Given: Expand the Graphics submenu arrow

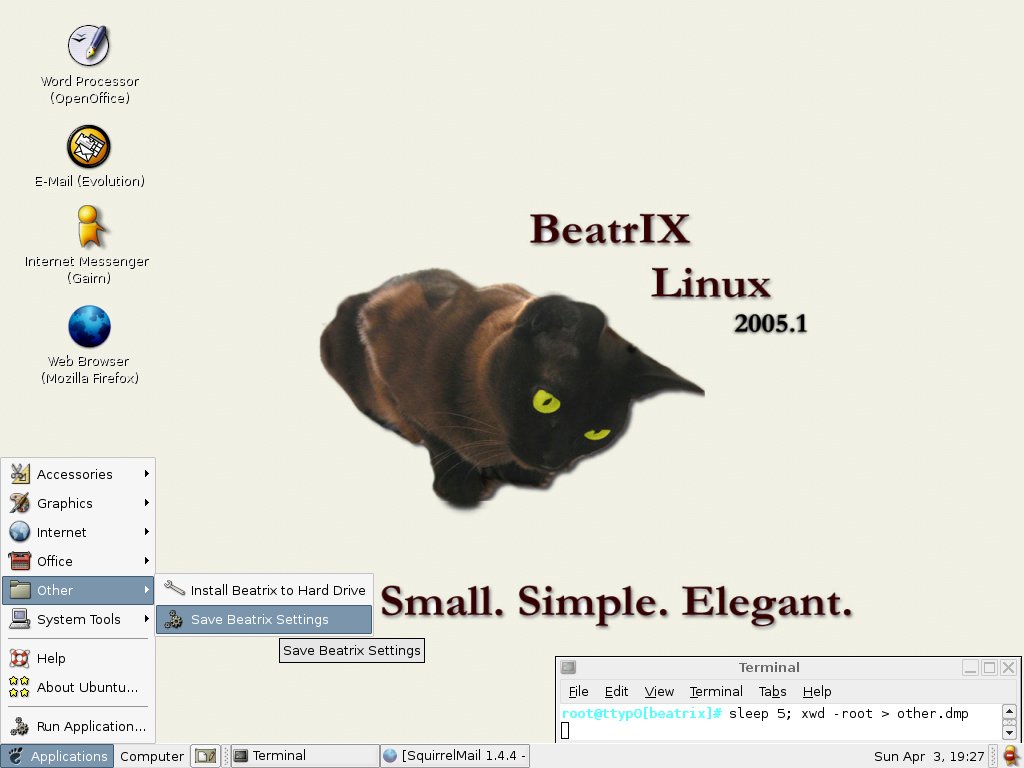Looking at the screenshot, I should (146, 502).
